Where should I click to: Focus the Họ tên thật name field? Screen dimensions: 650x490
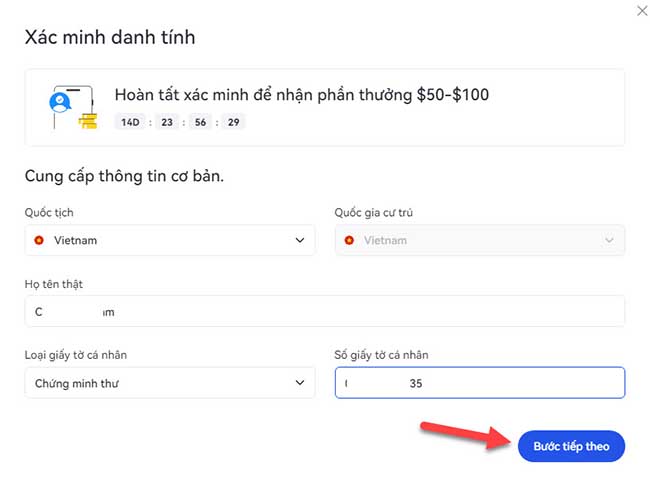[325, 311]
